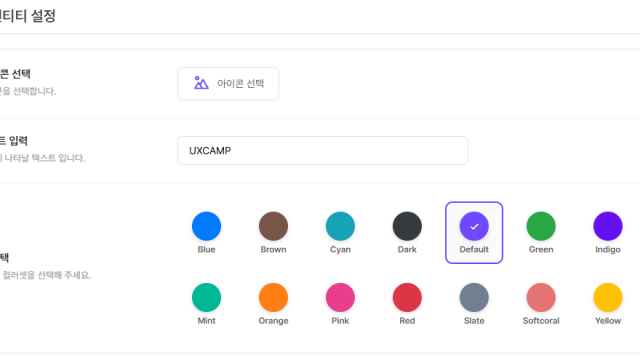Click the Softcoral label text

pyautogui.click(x=541, y=321)
